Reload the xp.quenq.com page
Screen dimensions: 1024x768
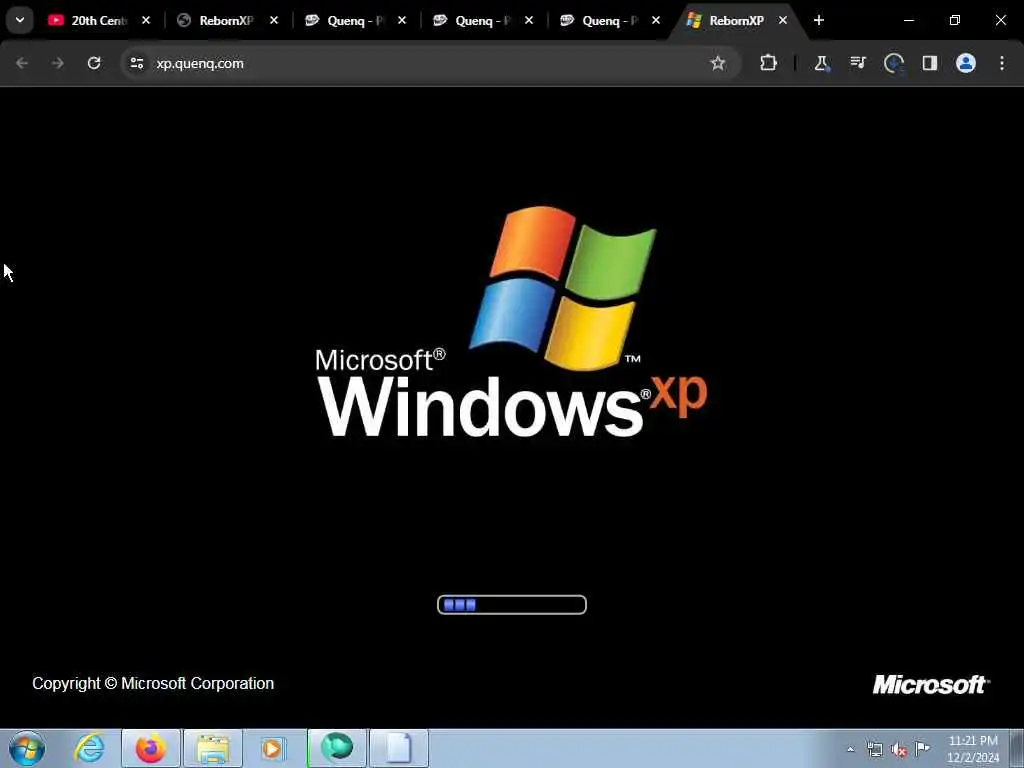pos(94,63)
